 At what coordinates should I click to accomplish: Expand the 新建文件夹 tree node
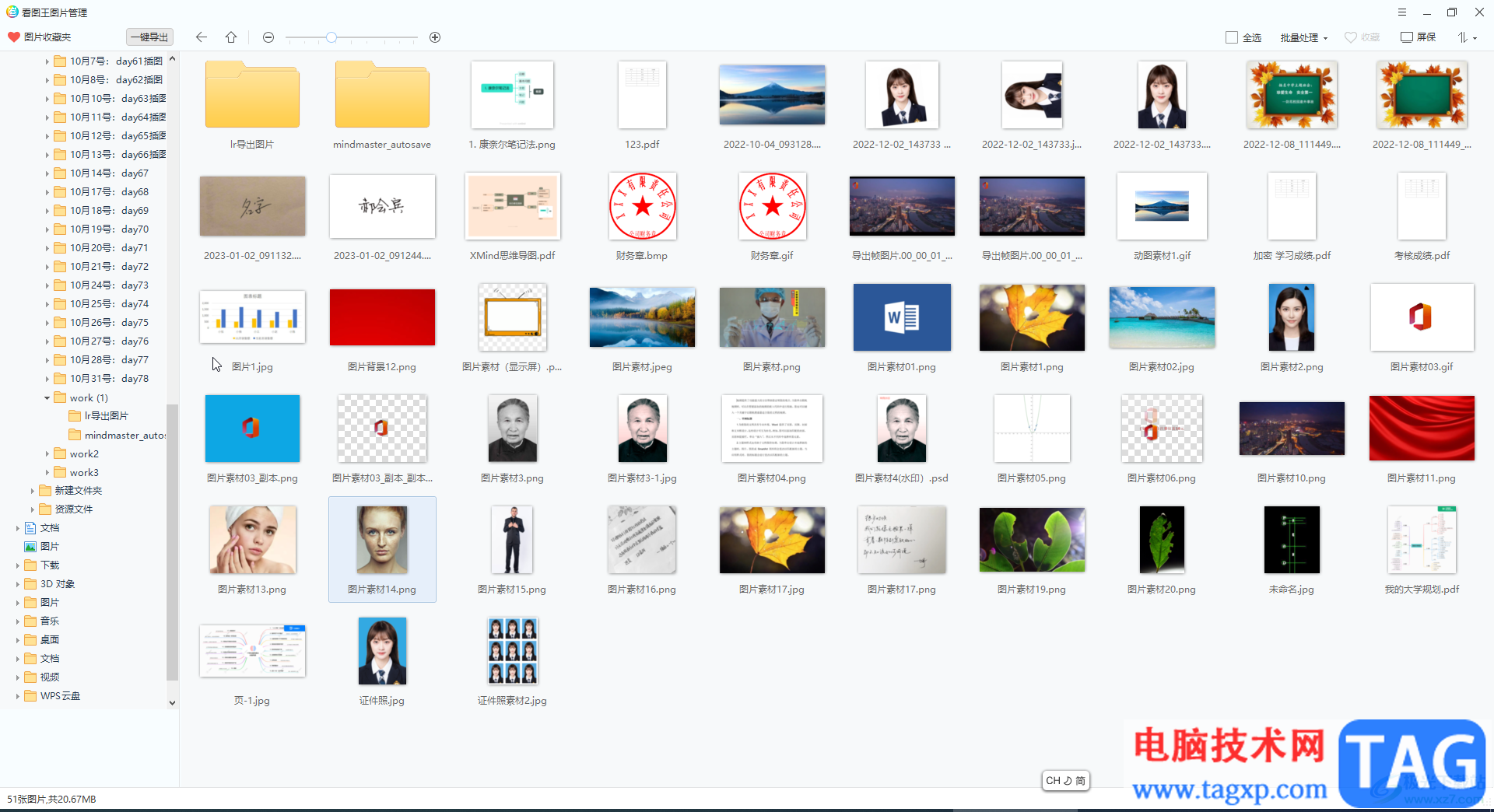(32, 491)
